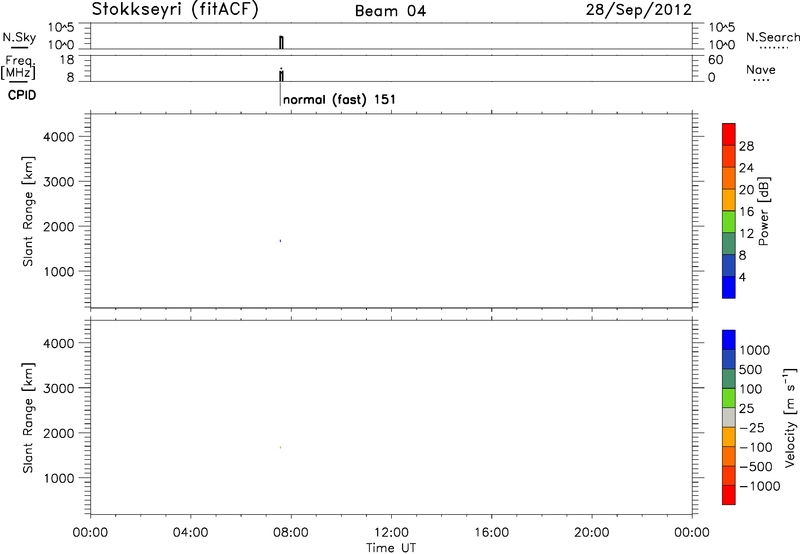Click the 28 tick on Power colorbar

coord(746,146)
